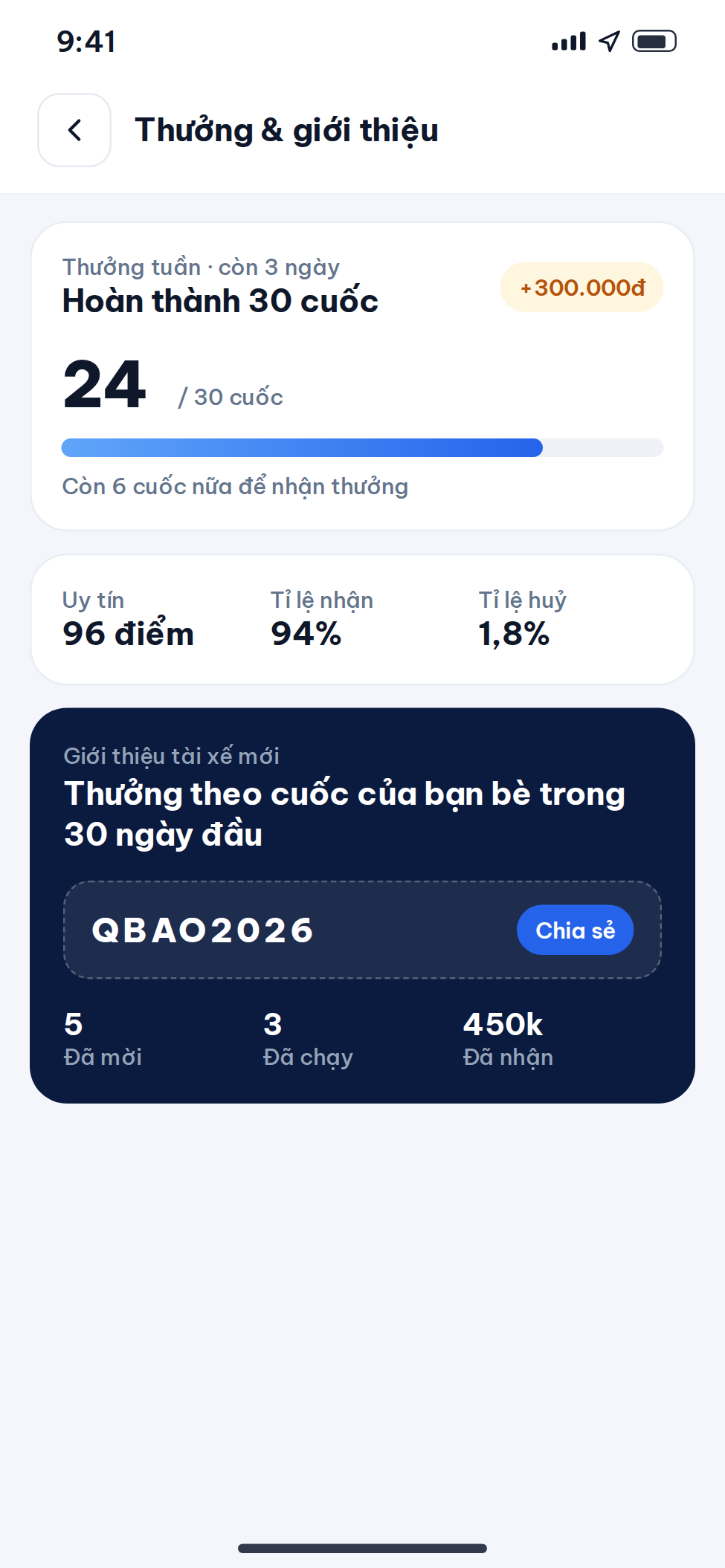This screenshot has height=1568, width=725.
Task: Share referral code with Chia sẻ button
Action: point(575,930)
